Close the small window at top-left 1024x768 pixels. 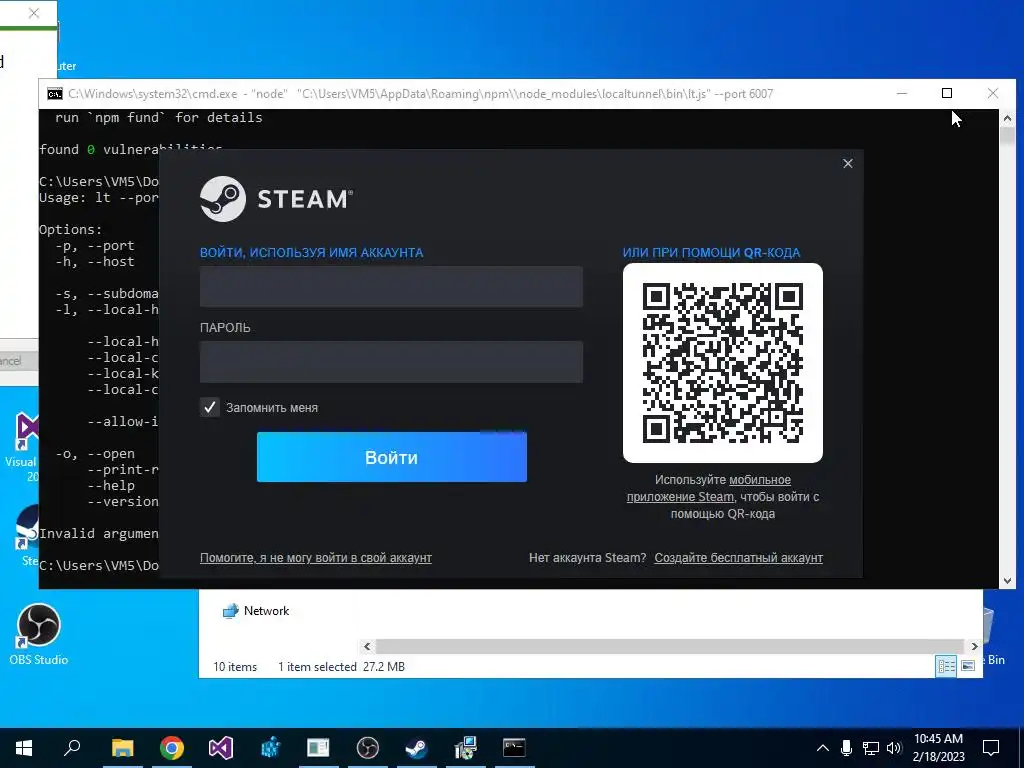tap(34, 13)
